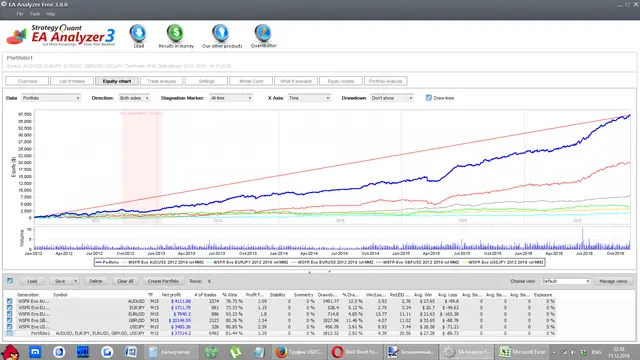640x360 pixels.
Task: Open the blue screen icon left of Google in taskbar
Action: click(83, 352)
